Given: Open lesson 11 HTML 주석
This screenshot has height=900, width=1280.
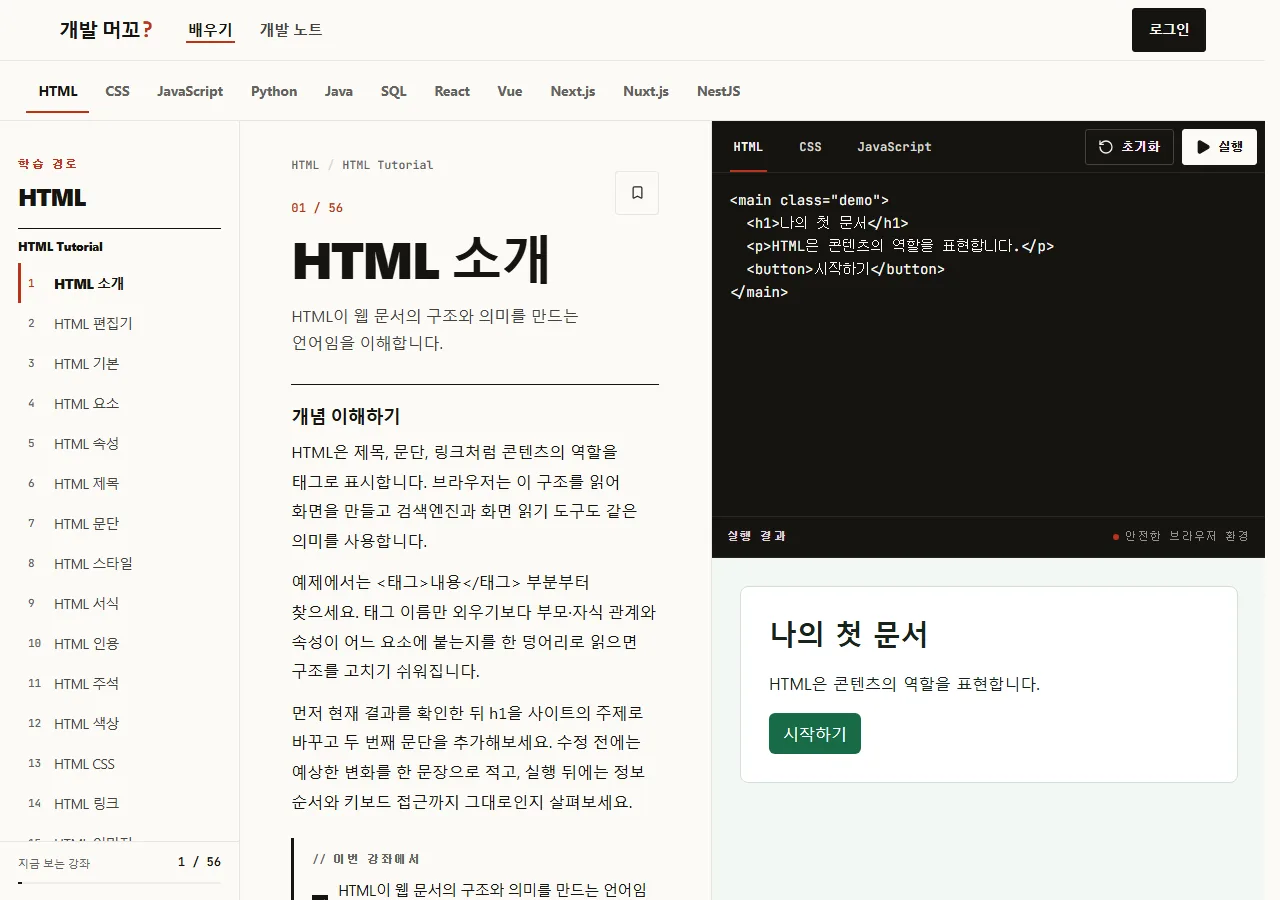Looking at the screenshot, I should click(x=119, y=683).
